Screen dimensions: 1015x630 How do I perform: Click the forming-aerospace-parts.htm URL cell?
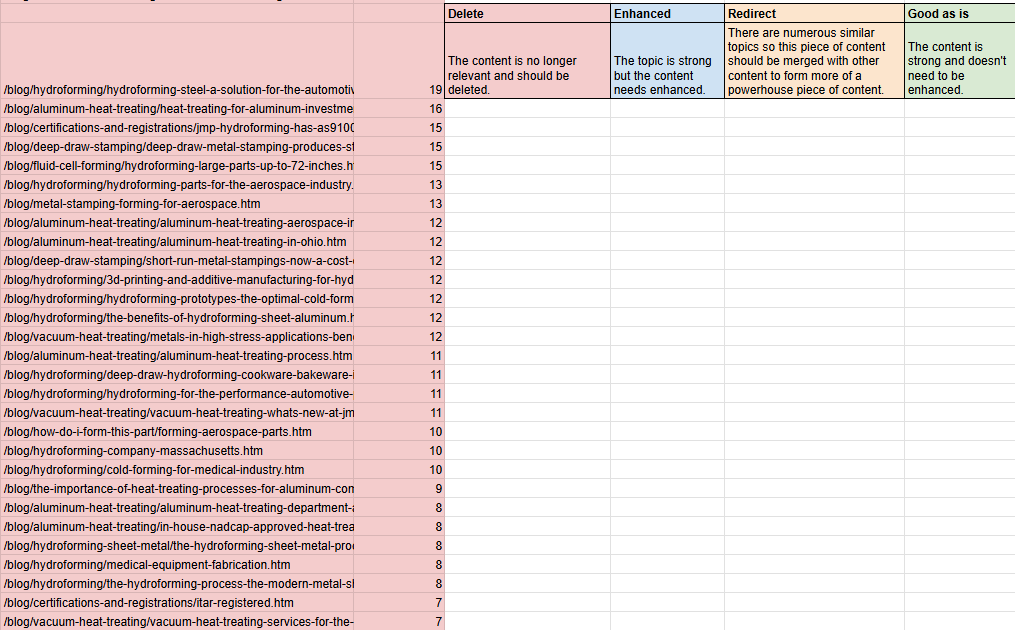pos(178,432)
